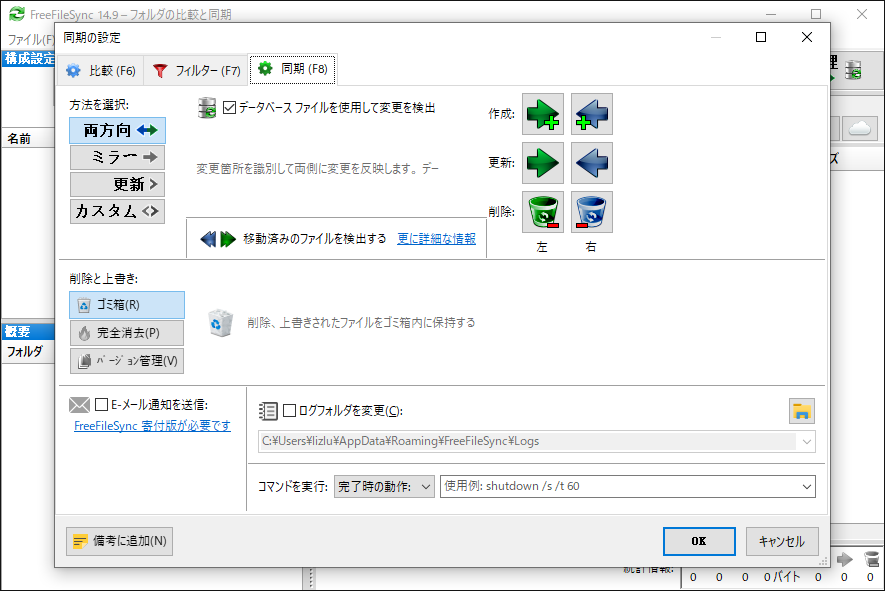Expand the command history dropdown arrow
Screen dimensions: 885x591
click(807, 487)
